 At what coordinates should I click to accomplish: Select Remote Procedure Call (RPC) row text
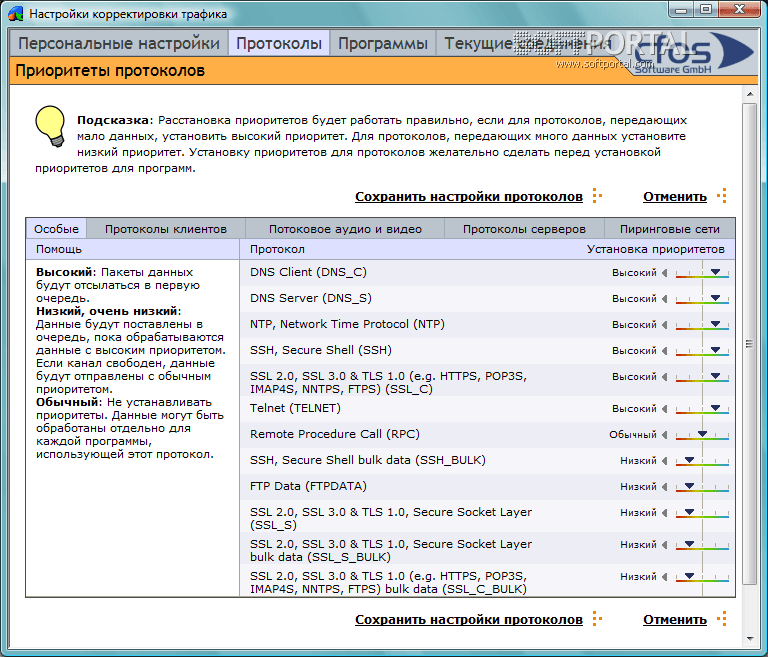click(x=335, y=434)
